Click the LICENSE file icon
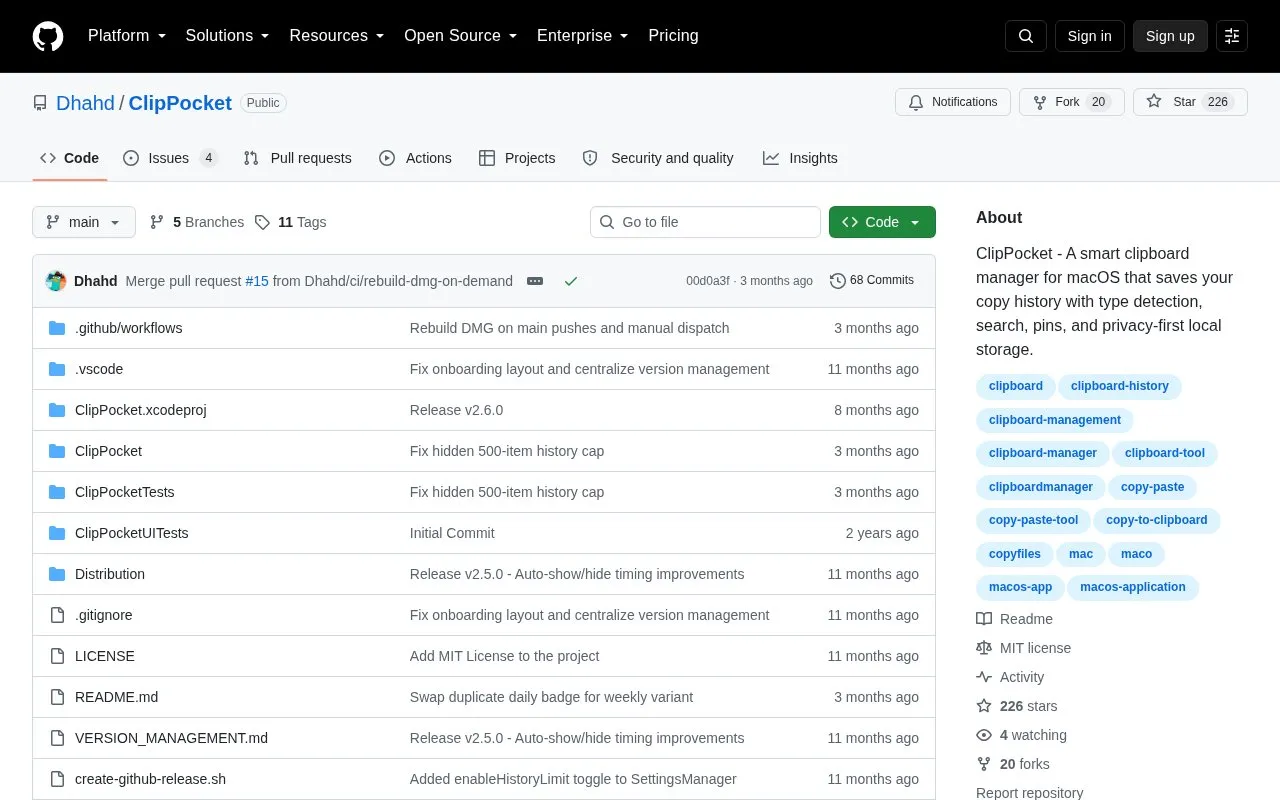The height and width of the screenshot is (800, 1280). point(57,656)
